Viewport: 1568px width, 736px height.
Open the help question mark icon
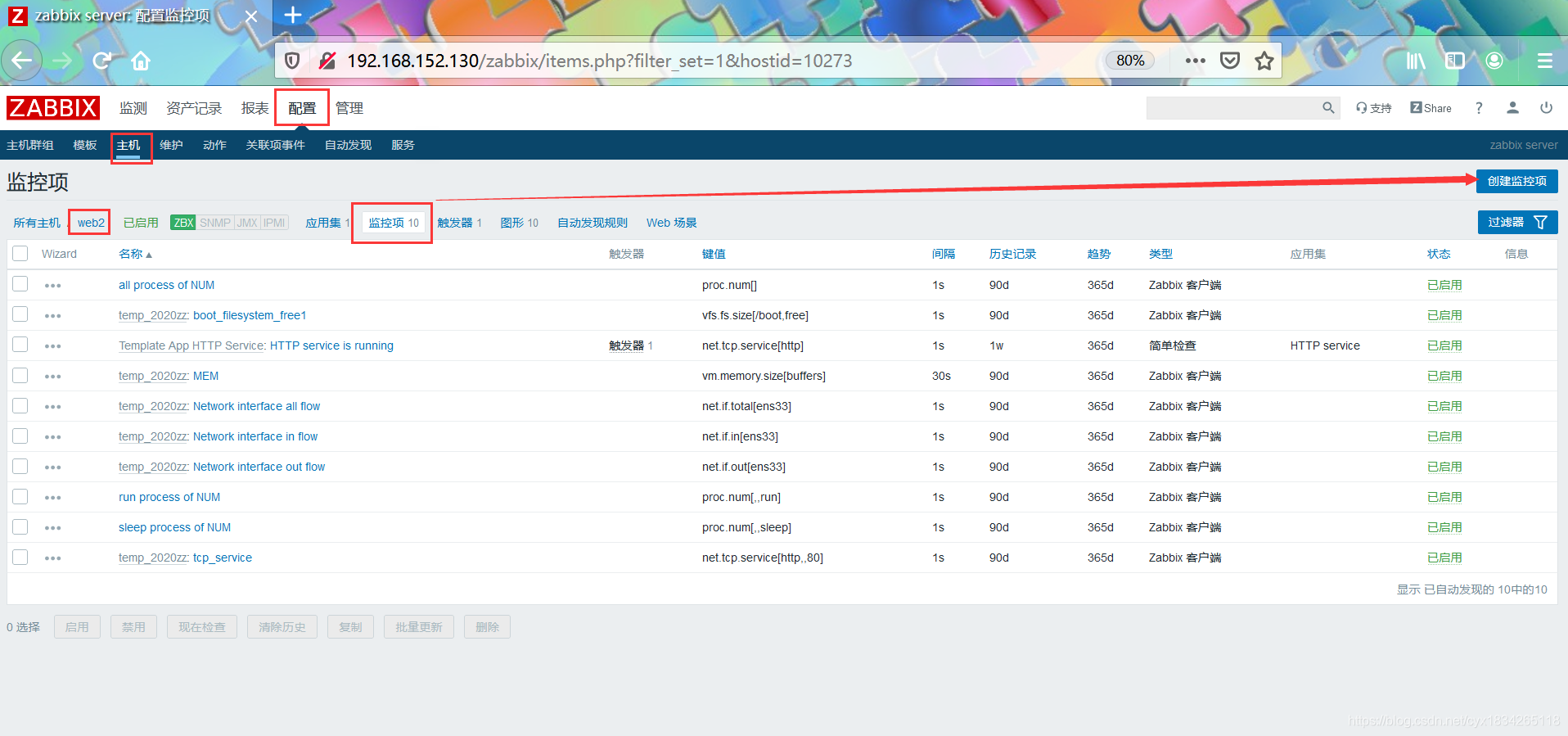(x=1479, y=108)
